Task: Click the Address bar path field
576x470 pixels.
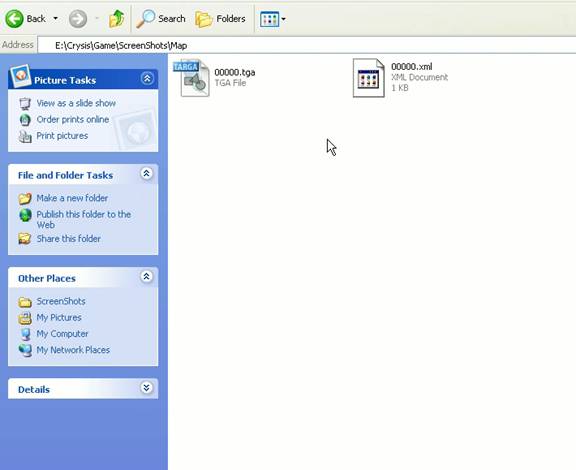Action: tap(307, 45)
